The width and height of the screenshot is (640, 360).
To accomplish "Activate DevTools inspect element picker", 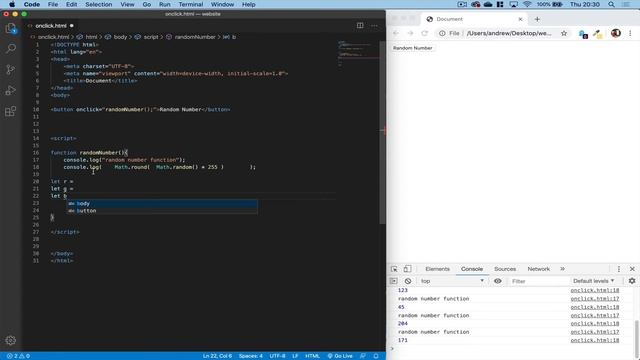I will pyautogui.click(x=394, y=269).
